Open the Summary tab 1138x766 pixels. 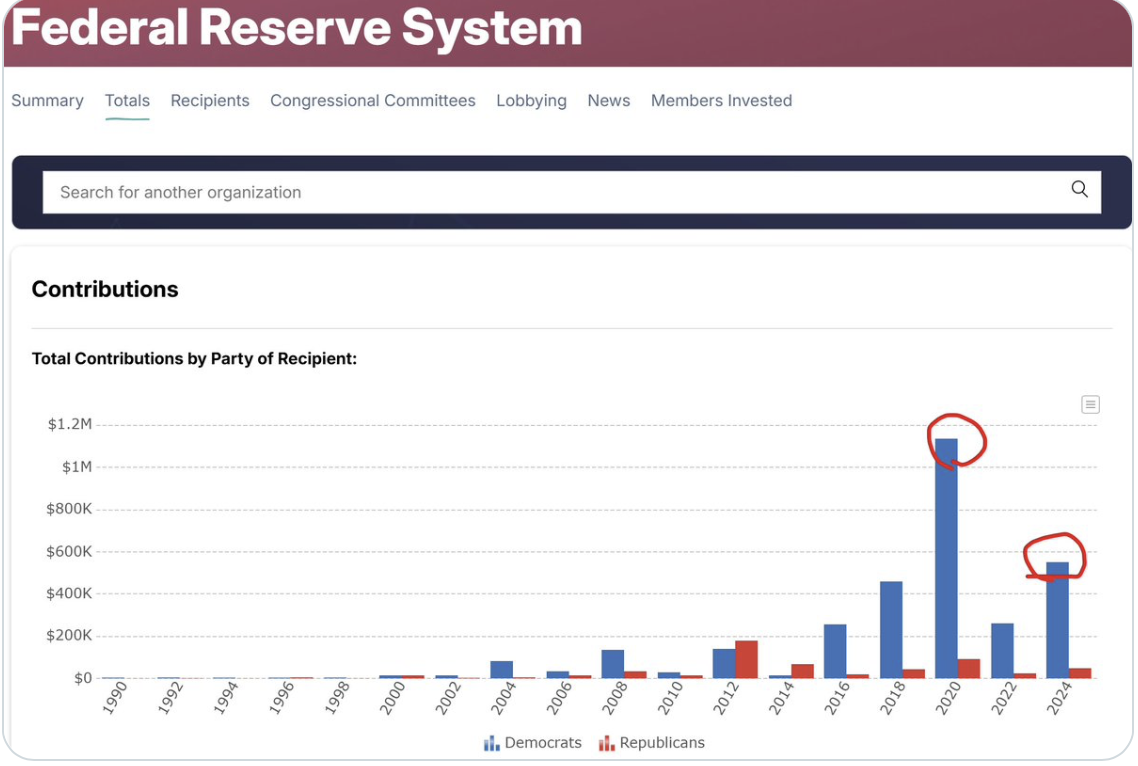pyautogui.click(x=47, y=101)
